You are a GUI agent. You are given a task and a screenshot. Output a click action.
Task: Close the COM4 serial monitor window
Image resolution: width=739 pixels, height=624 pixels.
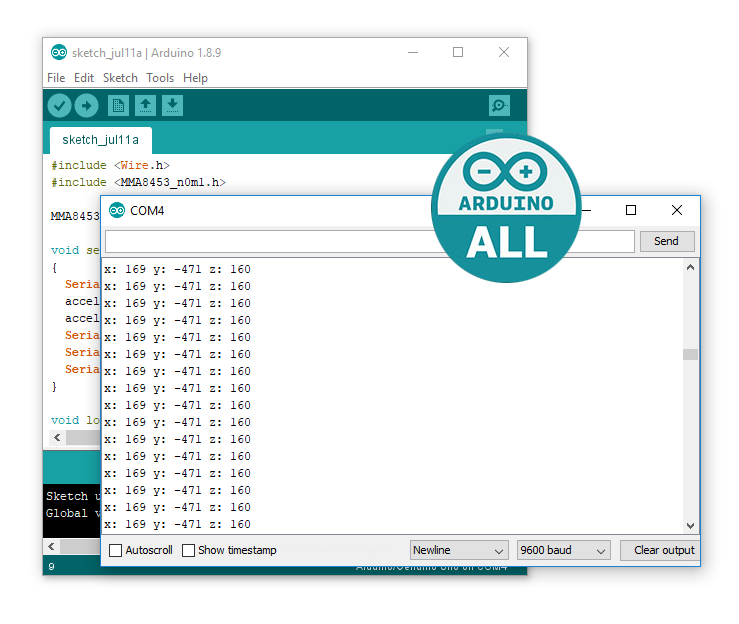(x=677, y=210)
